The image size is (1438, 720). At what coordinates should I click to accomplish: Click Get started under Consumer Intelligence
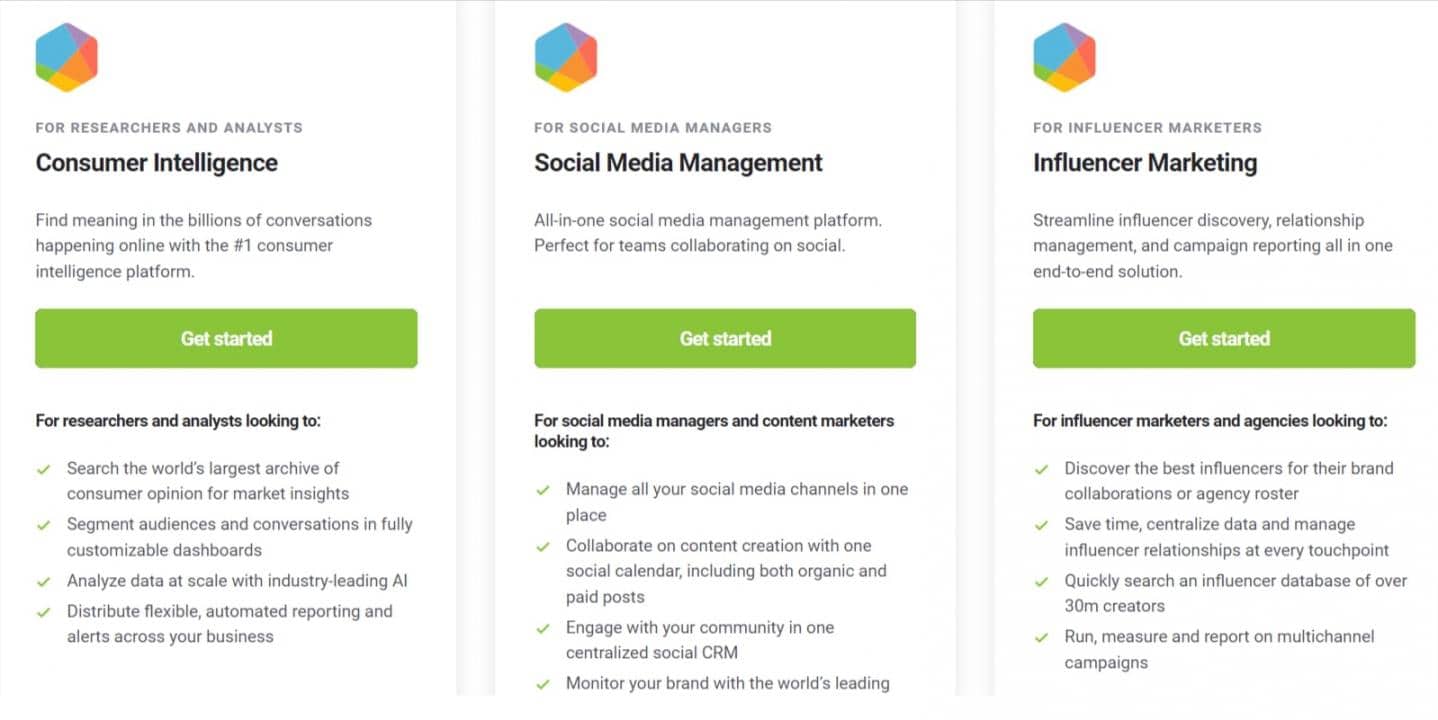coord(226,338)
